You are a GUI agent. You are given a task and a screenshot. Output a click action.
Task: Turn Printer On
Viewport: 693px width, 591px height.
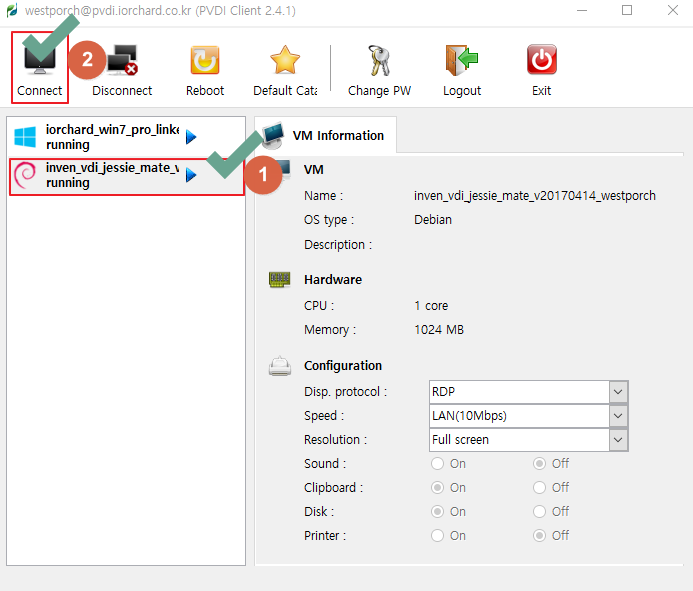438,535
